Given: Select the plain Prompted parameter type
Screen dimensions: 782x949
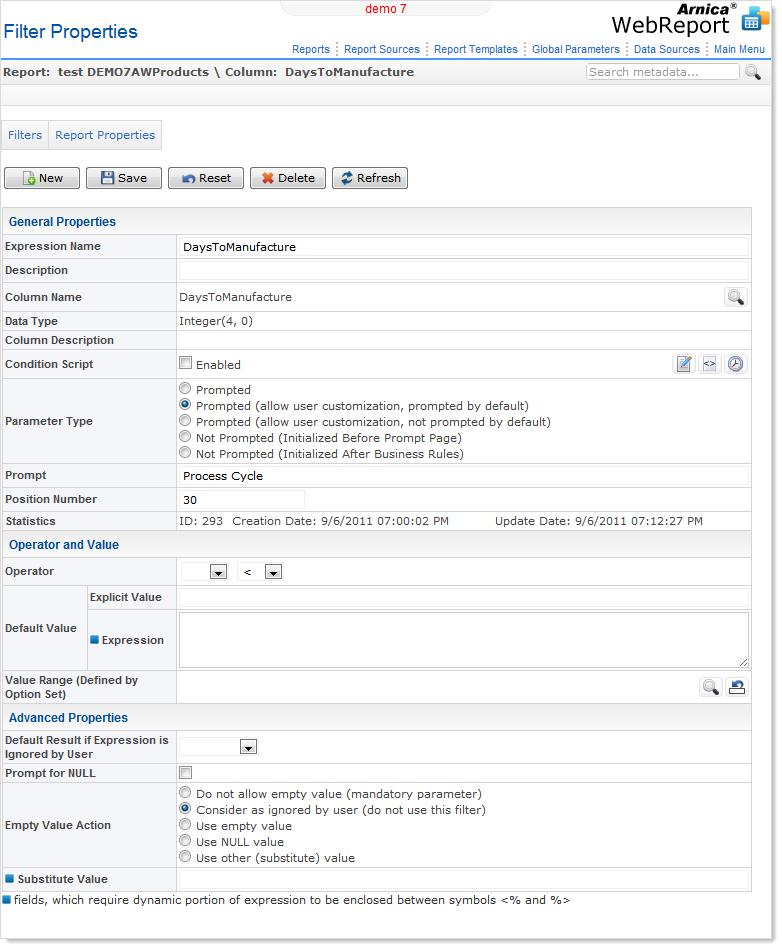Looking at the screenshot, I should [x=185, y=389].
